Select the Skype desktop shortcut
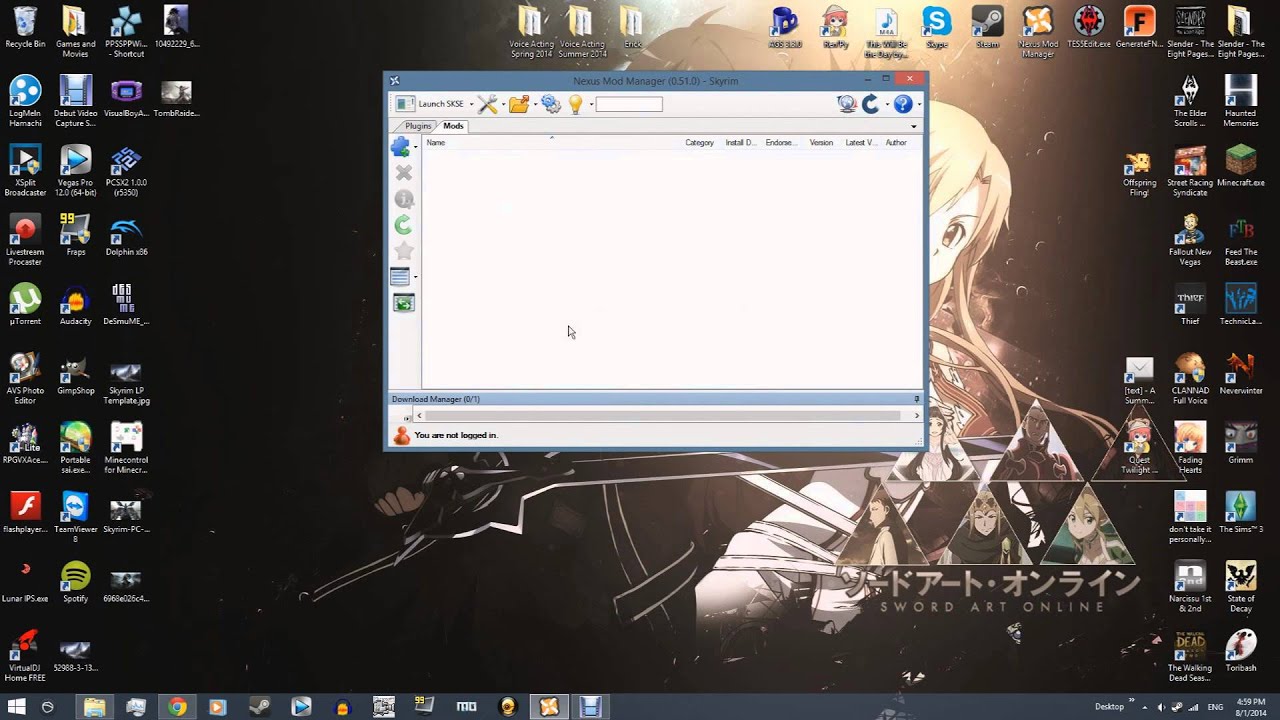The width and height of the screenshot is (1280, 720). pyautogui.click(x=937, y=28)
